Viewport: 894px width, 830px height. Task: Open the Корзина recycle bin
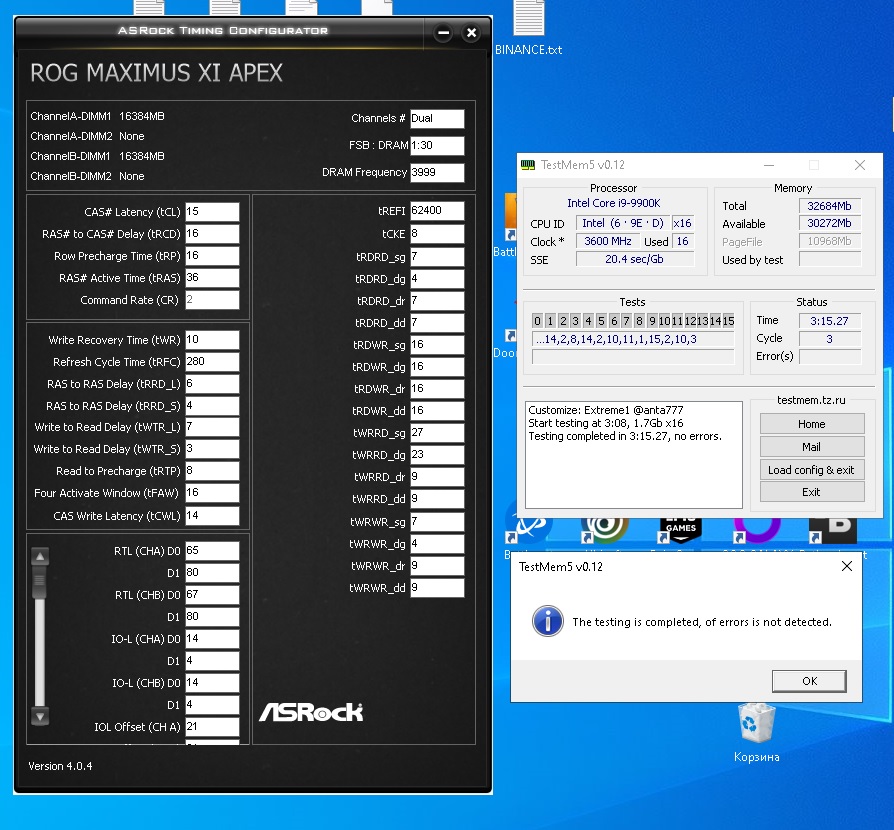tap(756, 733)
